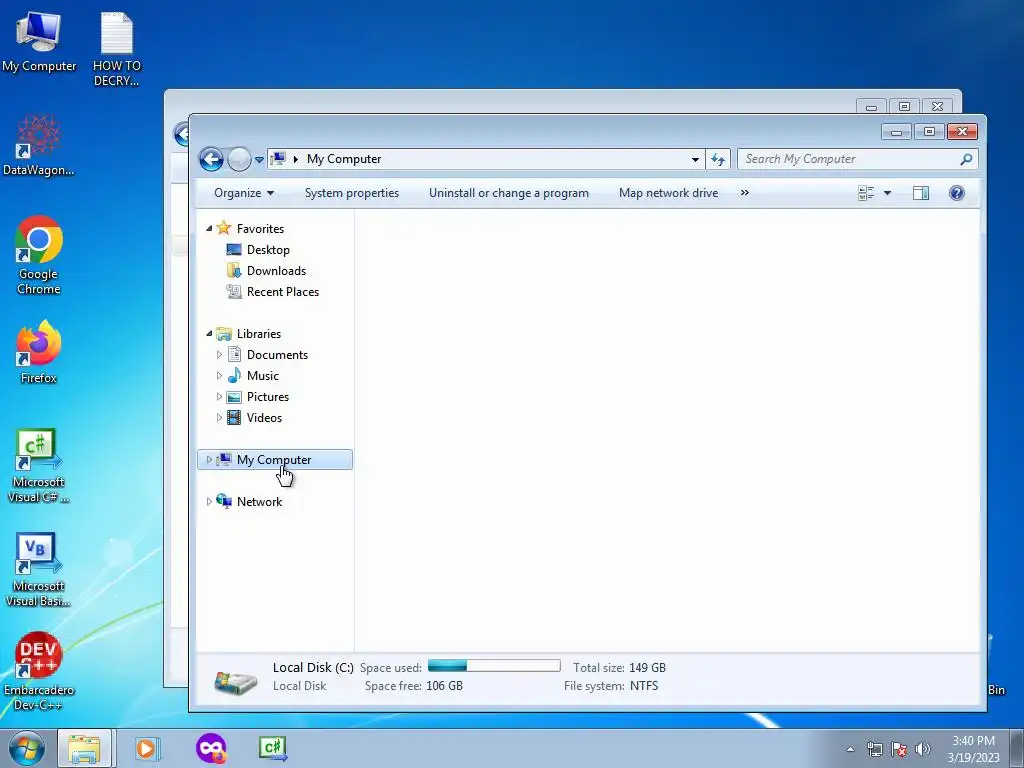Expand the Videos library
1024x768 pixels.
tap(219, 417)
